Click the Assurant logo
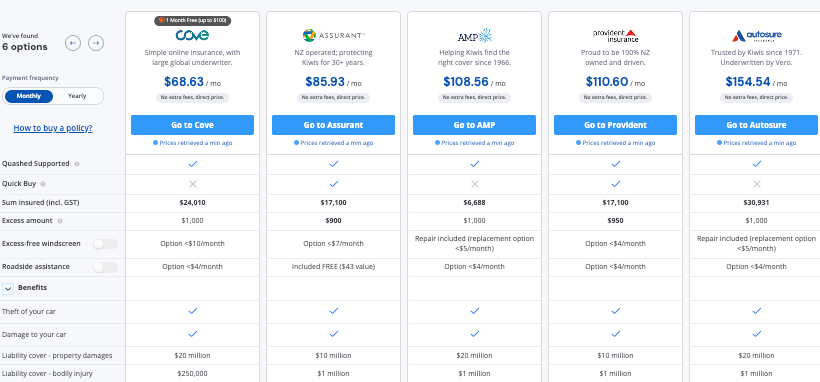 tap(334, 35)
